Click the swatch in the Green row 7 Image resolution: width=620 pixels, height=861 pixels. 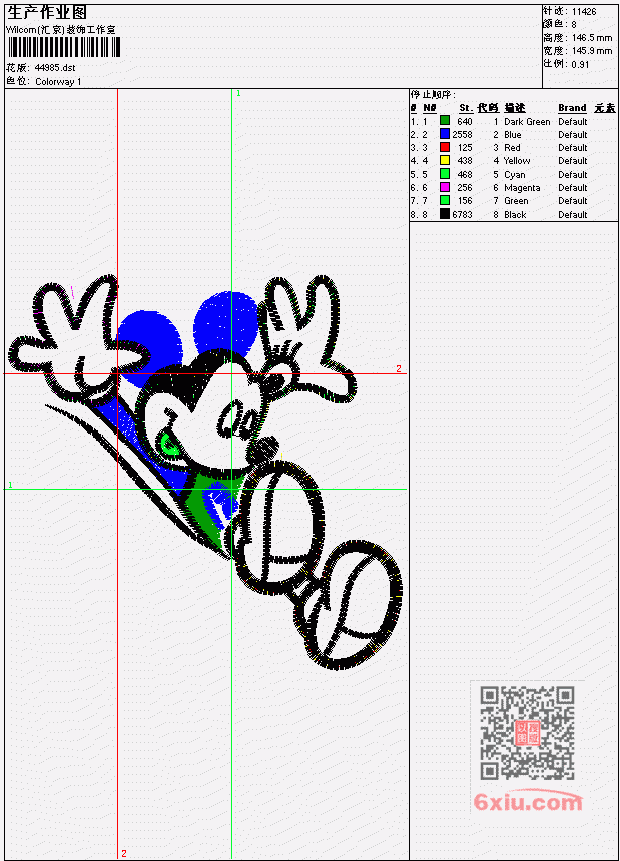click(445, 200)
